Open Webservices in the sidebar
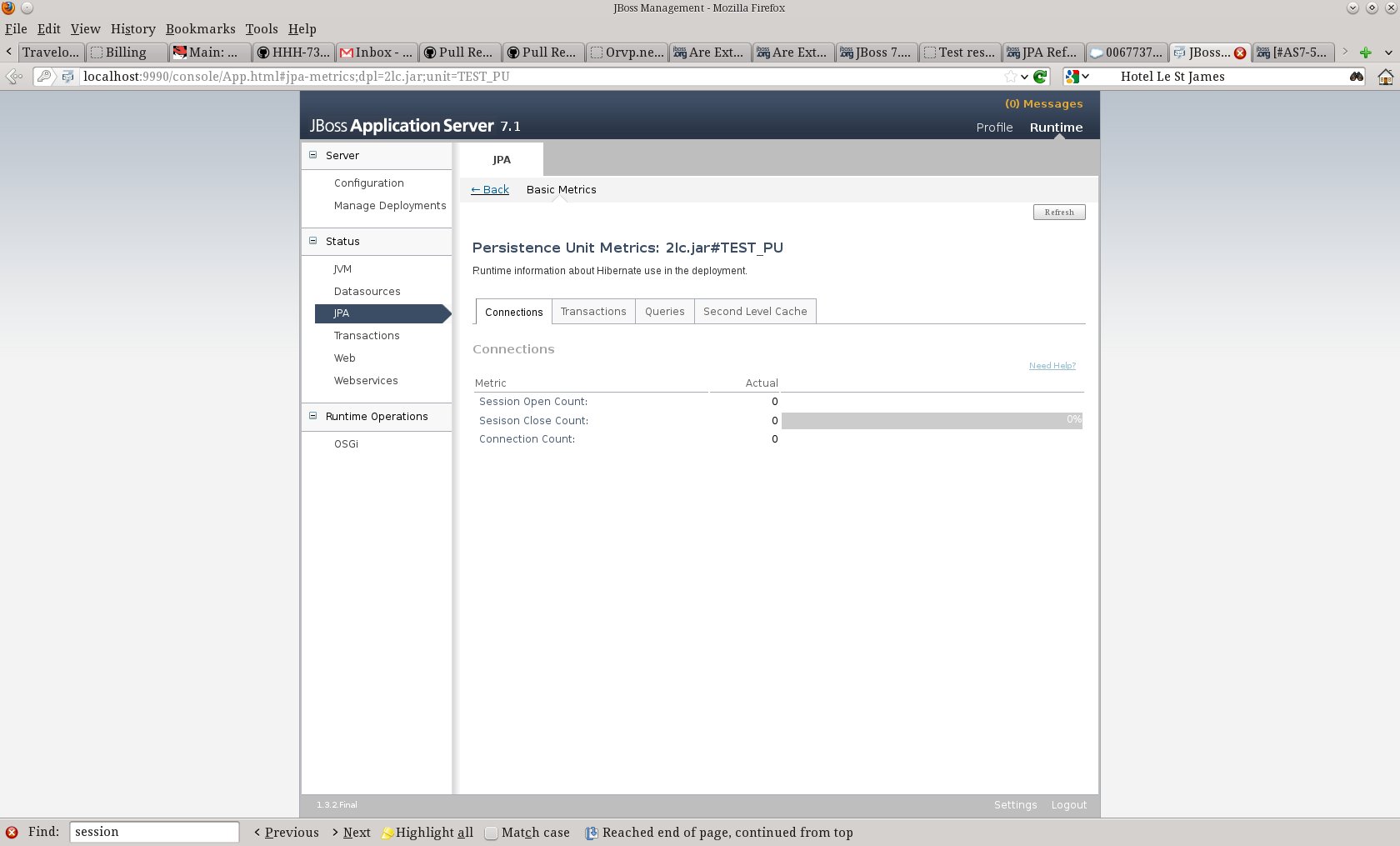The height and width of the screenshot is (846, 1400). pyautogui.click(x=366, y=381)
